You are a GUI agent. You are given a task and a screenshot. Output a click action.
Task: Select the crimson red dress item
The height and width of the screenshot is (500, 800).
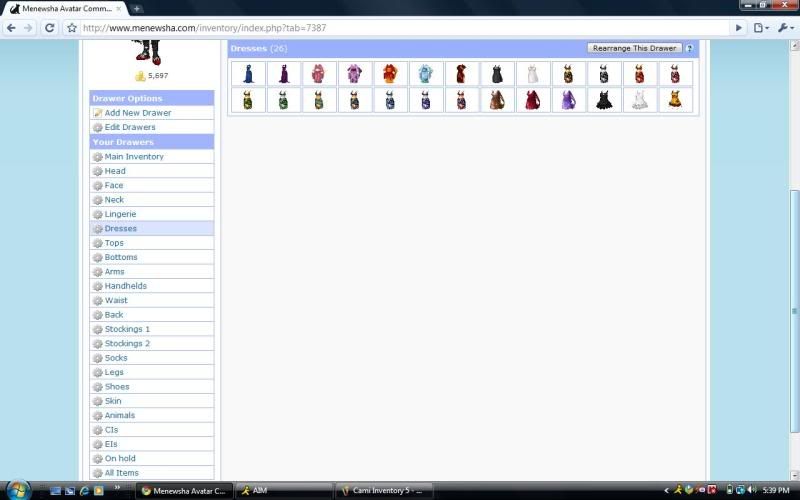coord(533,100)
